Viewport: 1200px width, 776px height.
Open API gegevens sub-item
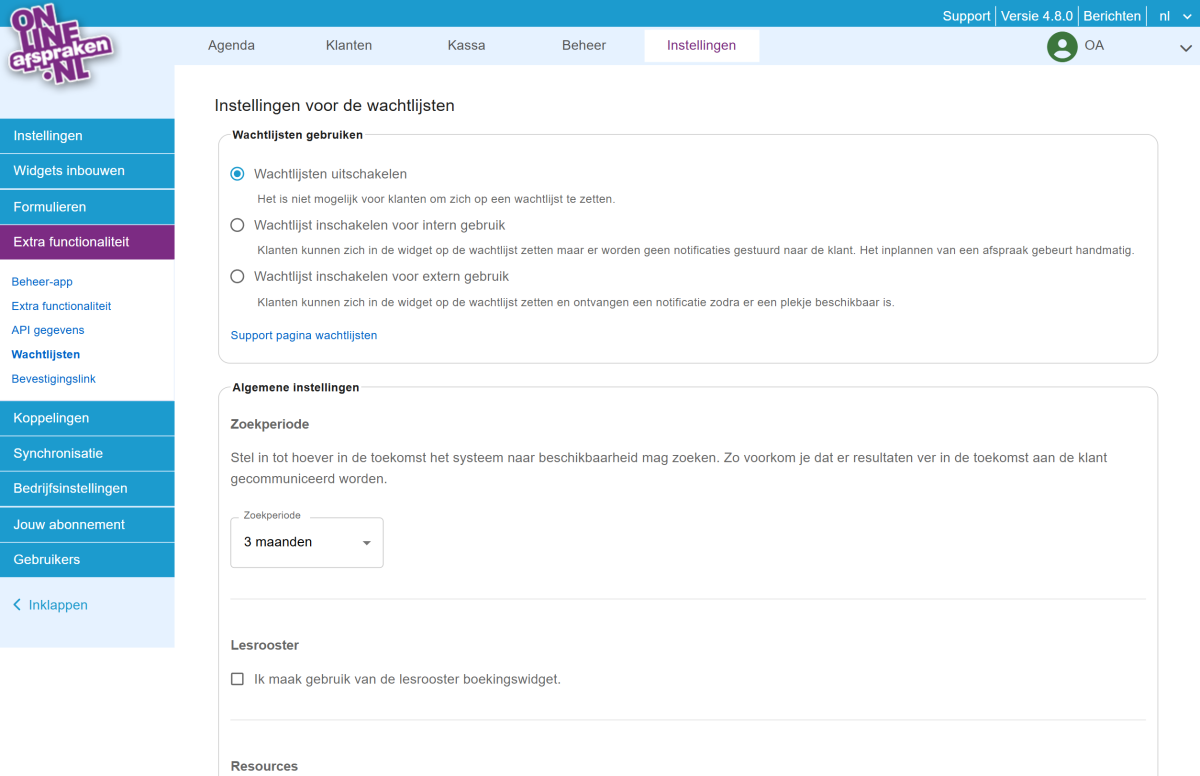tap(48, 330)
